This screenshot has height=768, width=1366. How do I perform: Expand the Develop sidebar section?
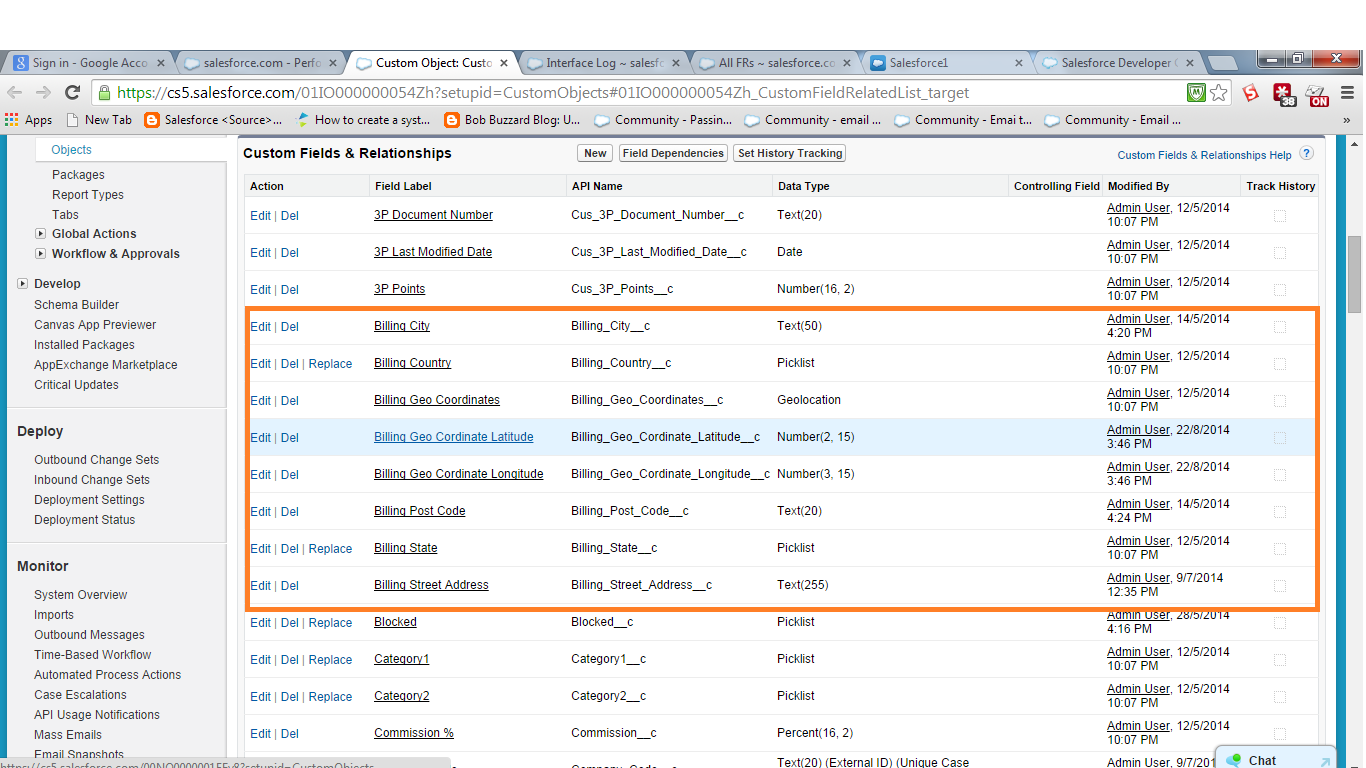pos(23,284)
